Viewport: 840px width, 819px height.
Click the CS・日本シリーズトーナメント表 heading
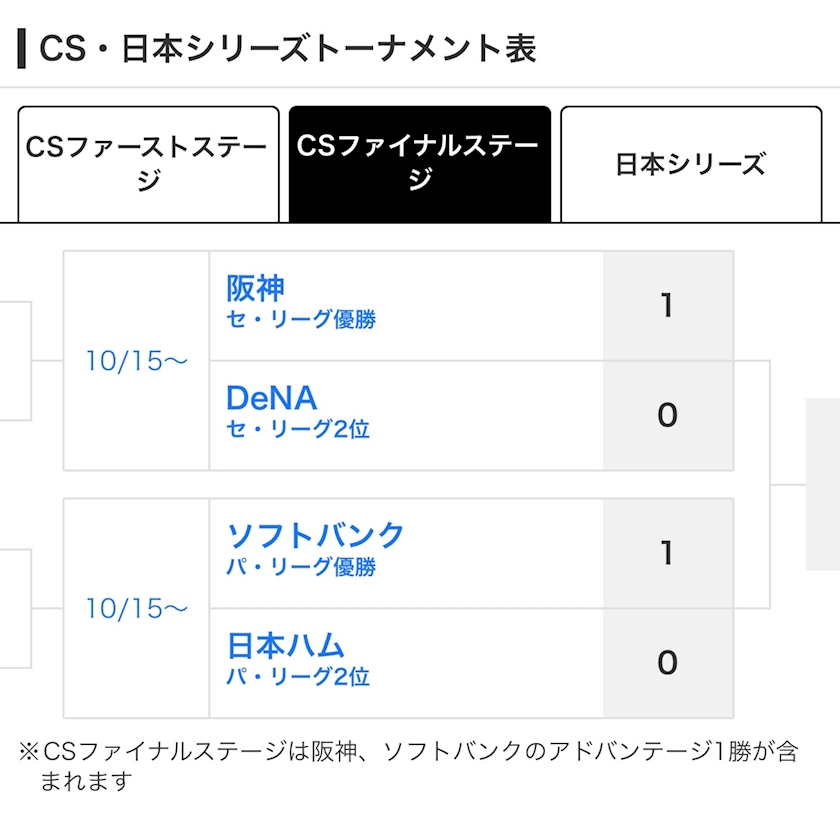287,48
